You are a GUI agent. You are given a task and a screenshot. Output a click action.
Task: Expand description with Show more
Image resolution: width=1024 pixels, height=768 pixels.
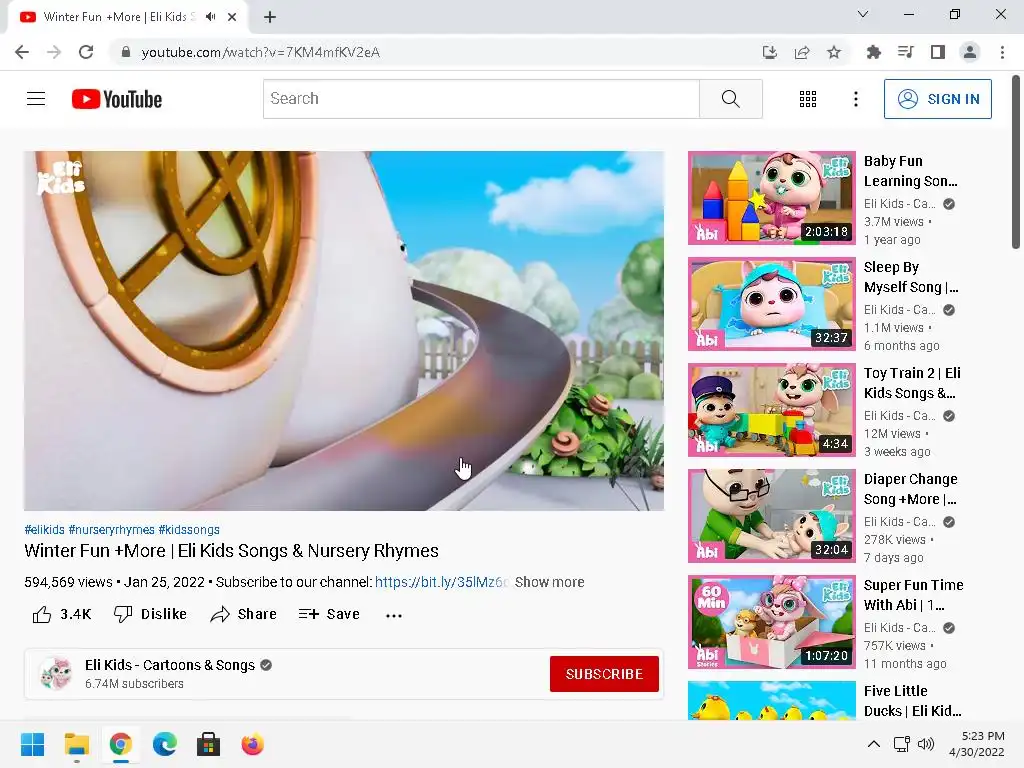click(549, 582)
